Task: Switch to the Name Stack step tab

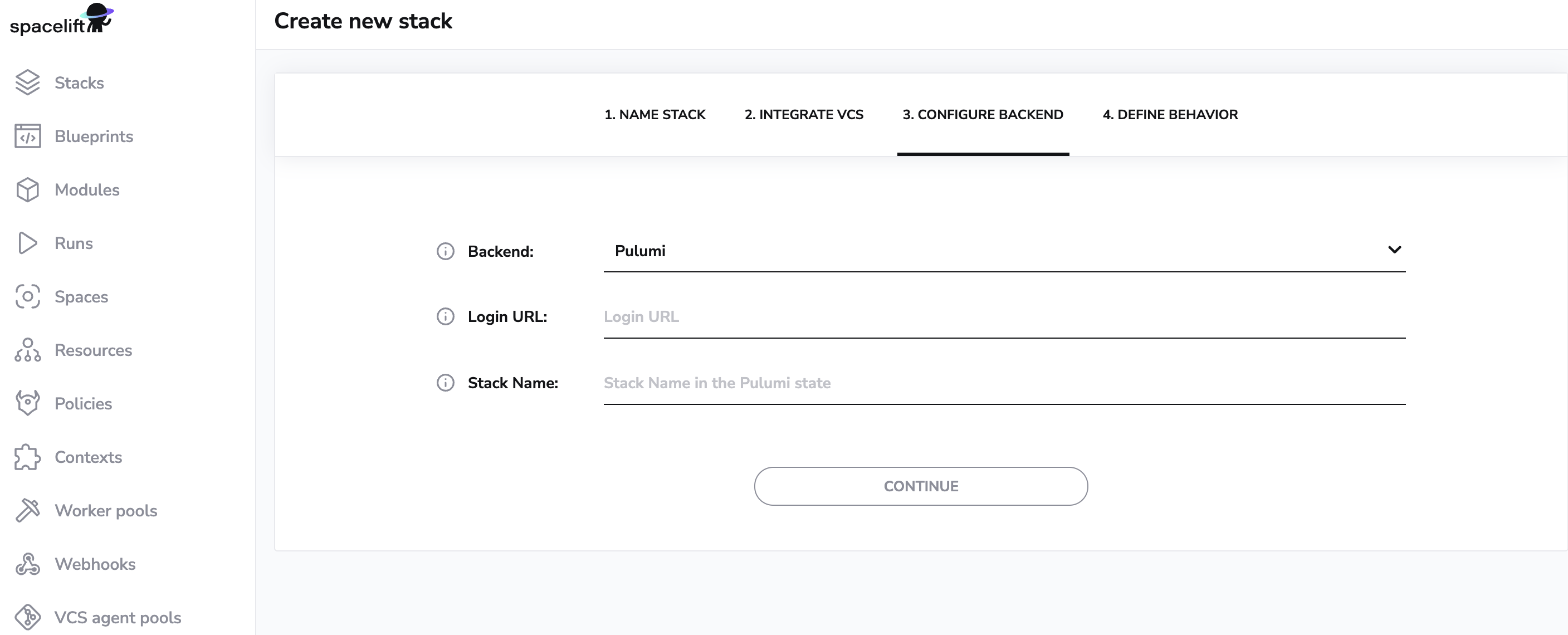Action: click(655, 114)
